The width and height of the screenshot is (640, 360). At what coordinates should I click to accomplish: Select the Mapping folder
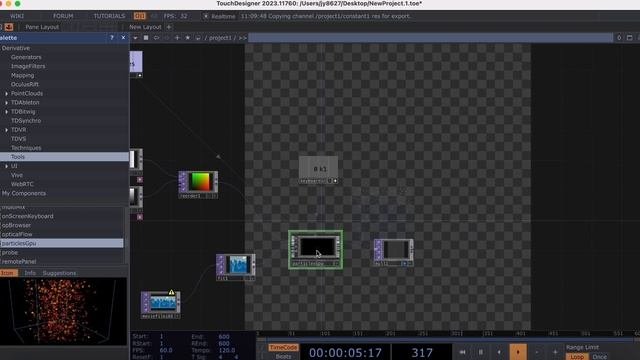click(x=22, y=75)
